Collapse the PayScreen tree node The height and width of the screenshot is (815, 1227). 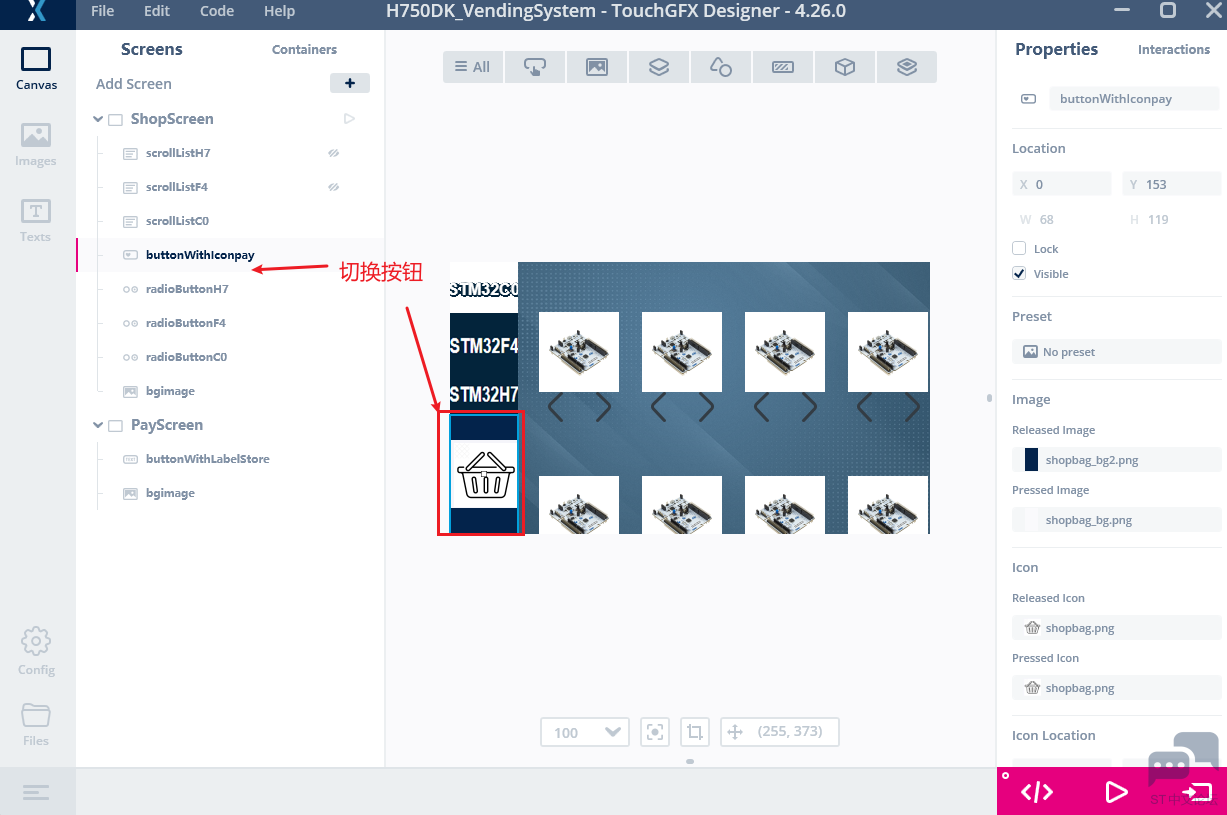click(x=98, y=425)
